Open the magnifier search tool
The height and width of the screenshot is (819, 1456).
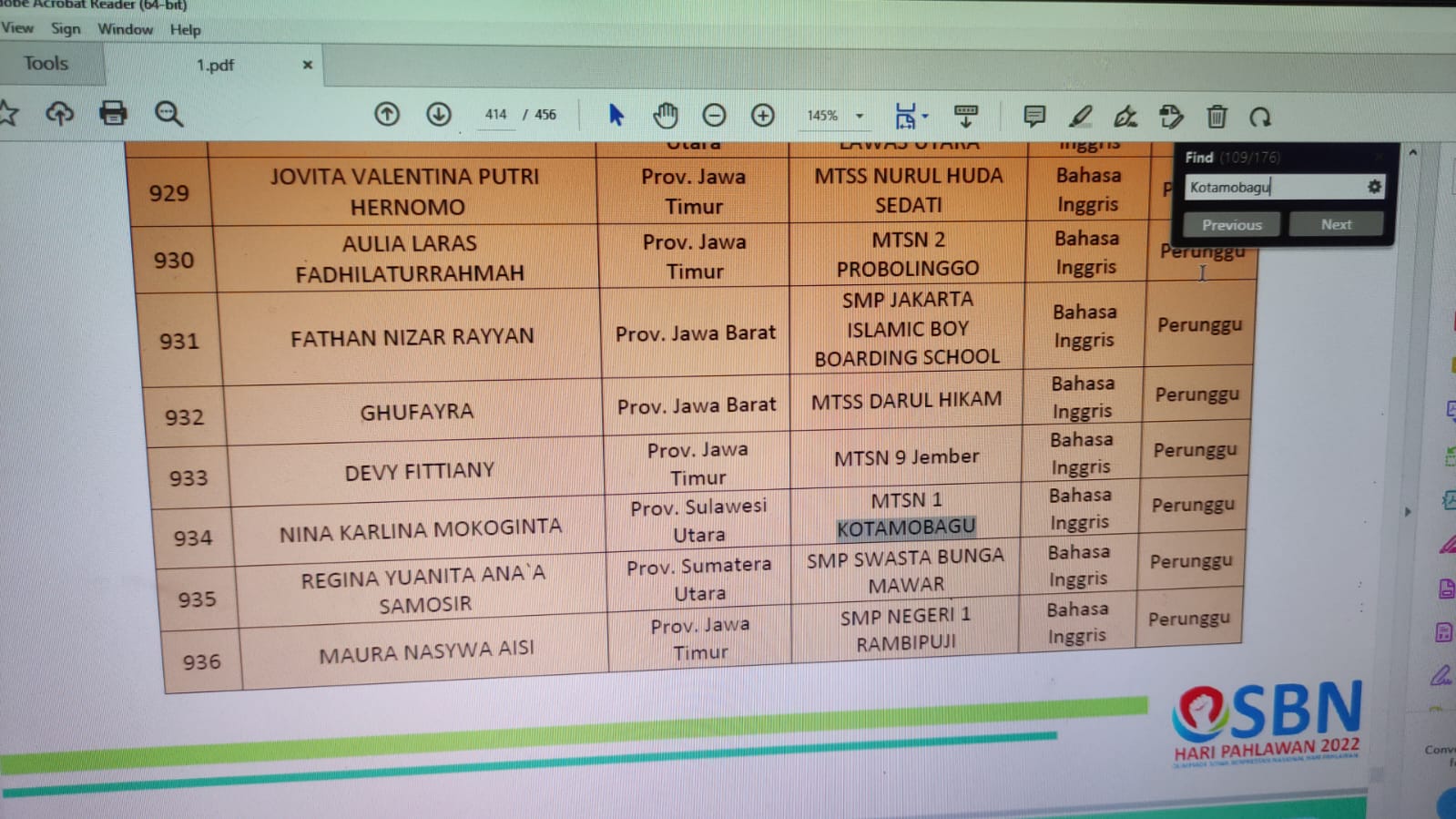[168, 114]
